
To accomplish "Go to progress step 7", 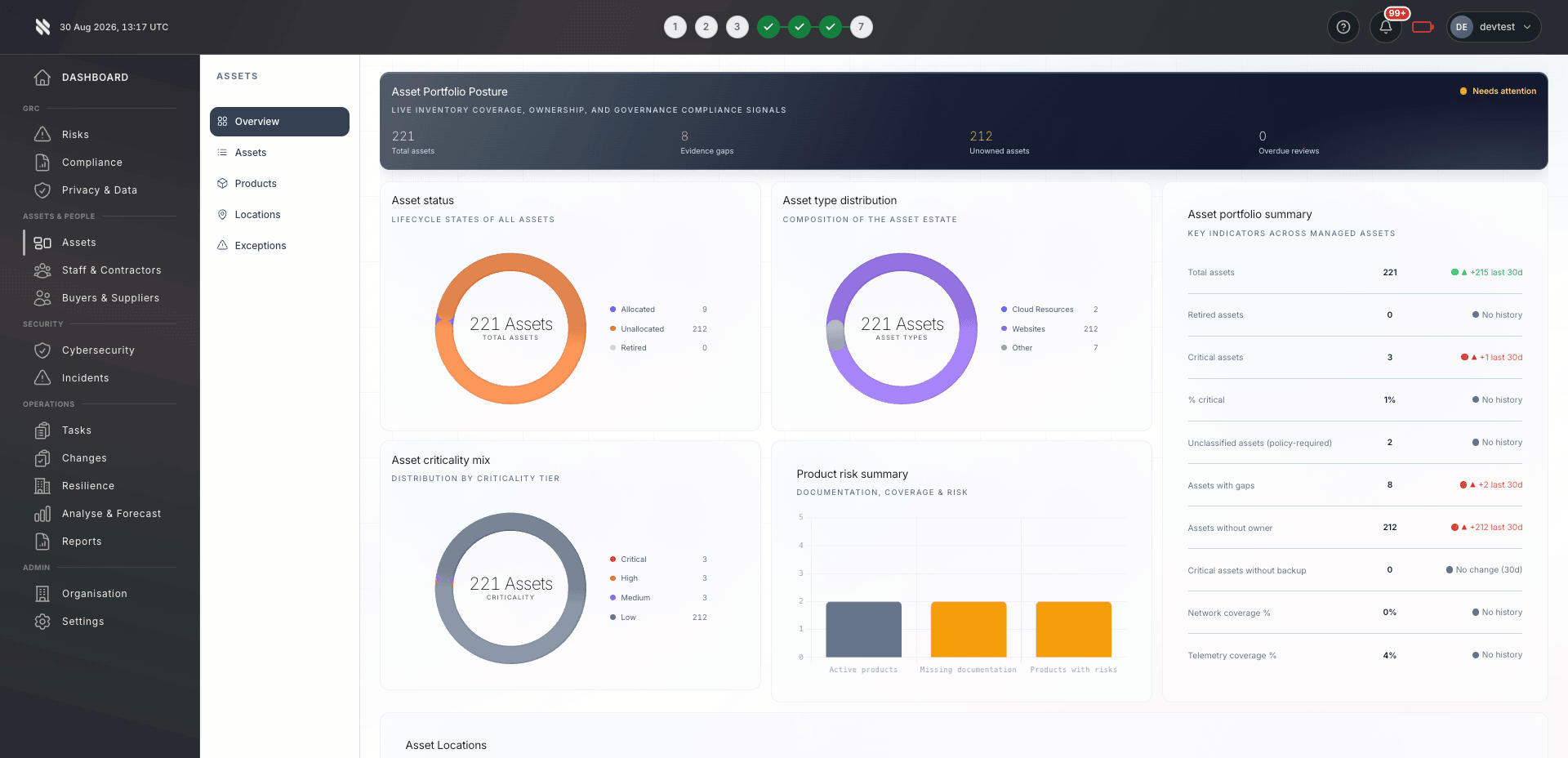I will tap(861, 27).
